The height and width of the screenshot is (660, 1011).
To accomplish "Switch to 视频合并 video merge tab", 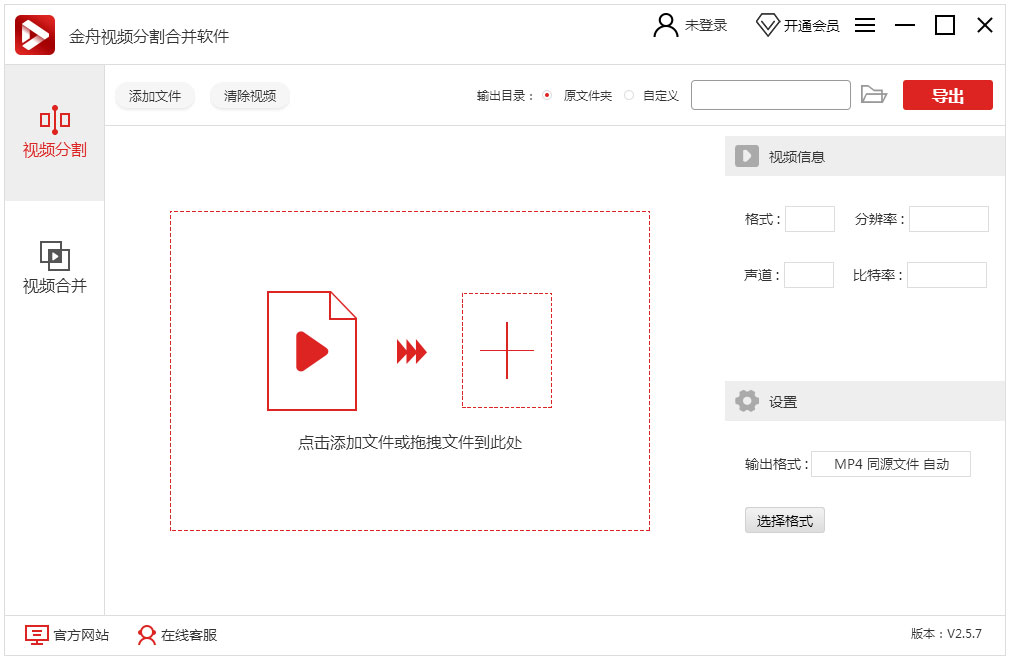I will 55,268.
